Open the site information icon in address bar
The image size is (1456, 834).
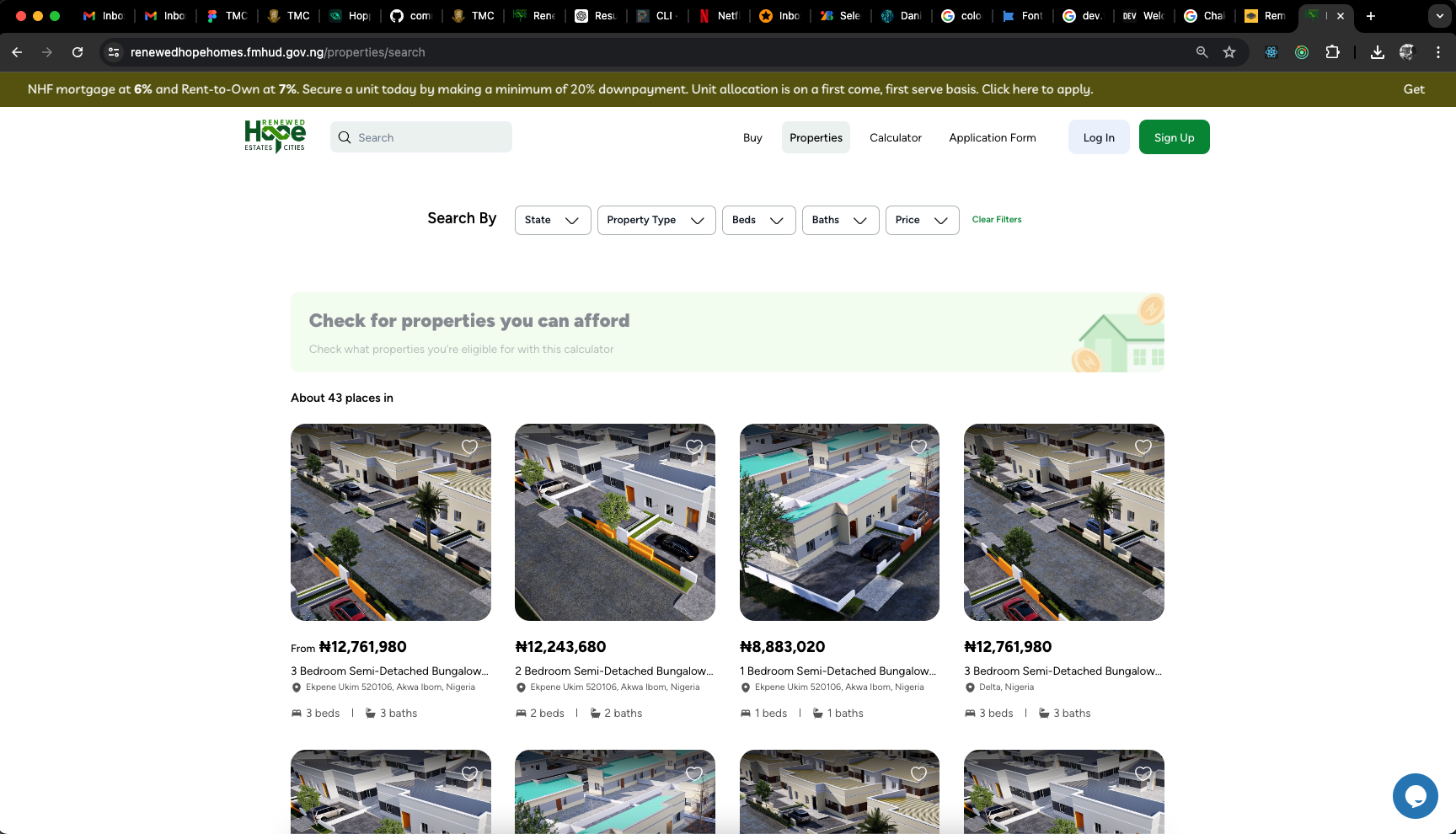click(114, 52)
